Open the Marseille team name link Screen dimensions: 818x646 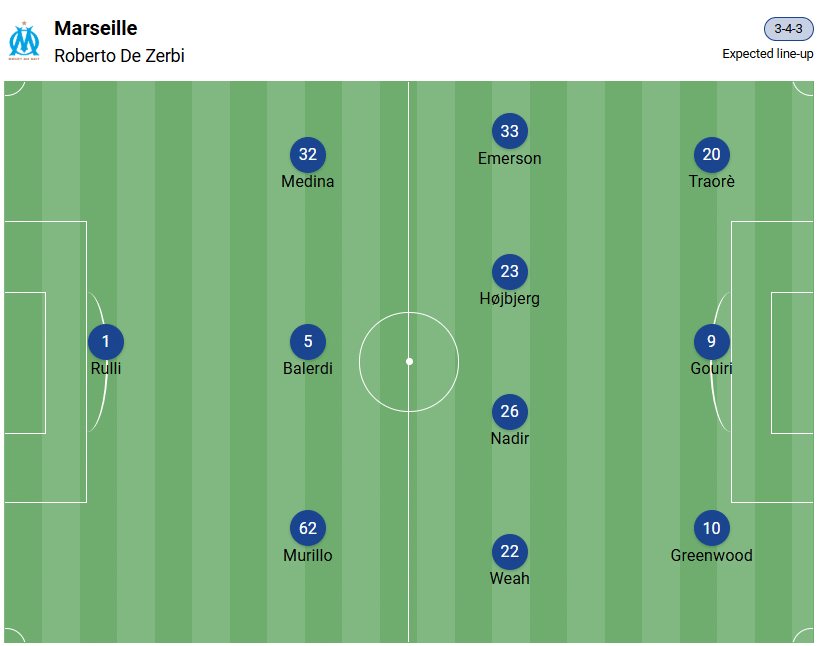point(96,28)
